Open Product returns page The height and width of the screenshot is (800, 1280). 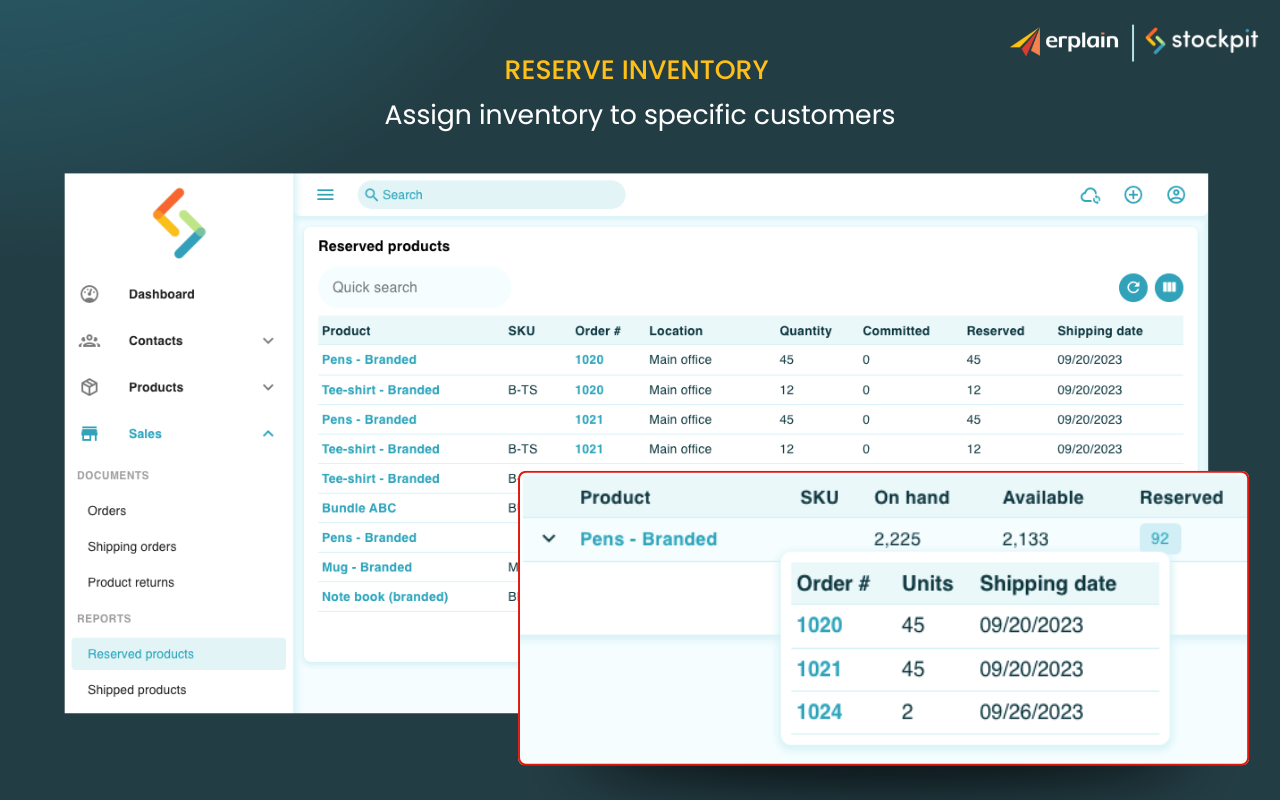point(131,583)
